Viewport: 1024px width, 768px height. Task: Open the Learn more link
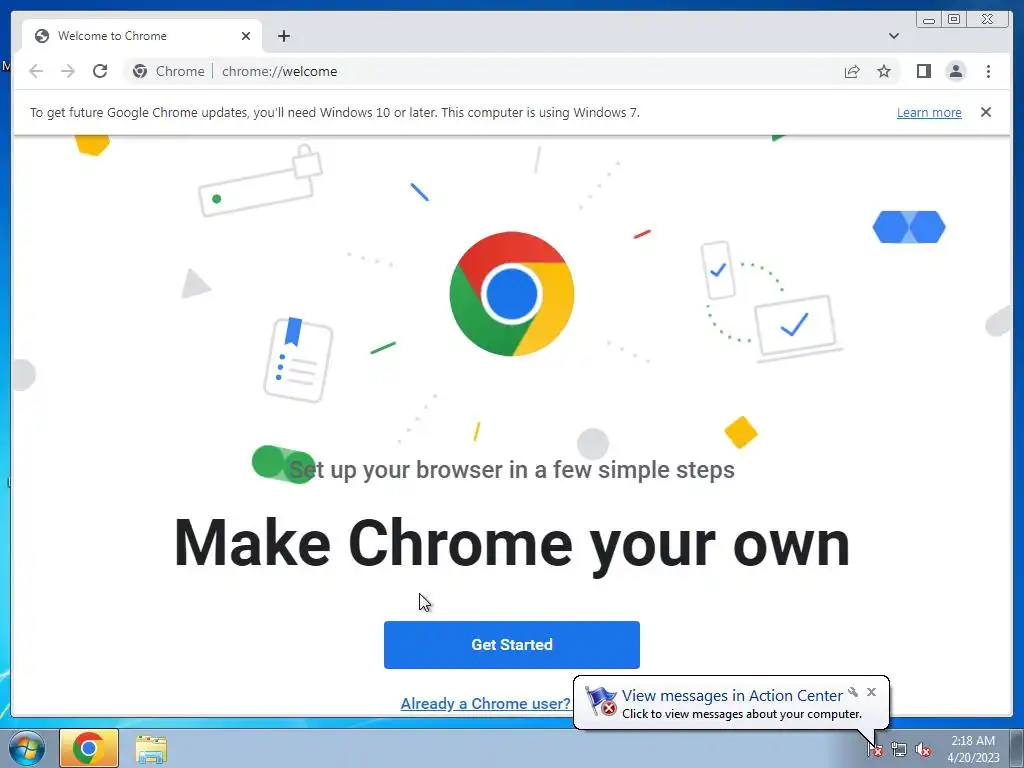pos(929,112)
